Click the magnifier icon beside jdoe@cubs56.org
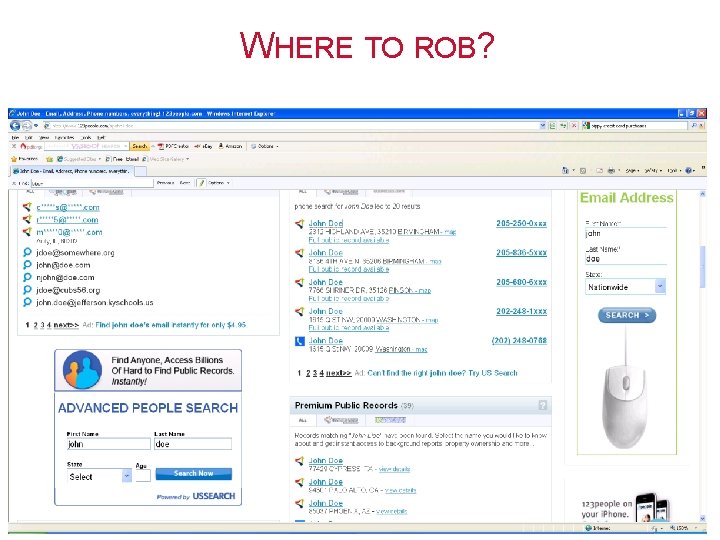The height and width of the screenshot is (540, 720). 27,290
